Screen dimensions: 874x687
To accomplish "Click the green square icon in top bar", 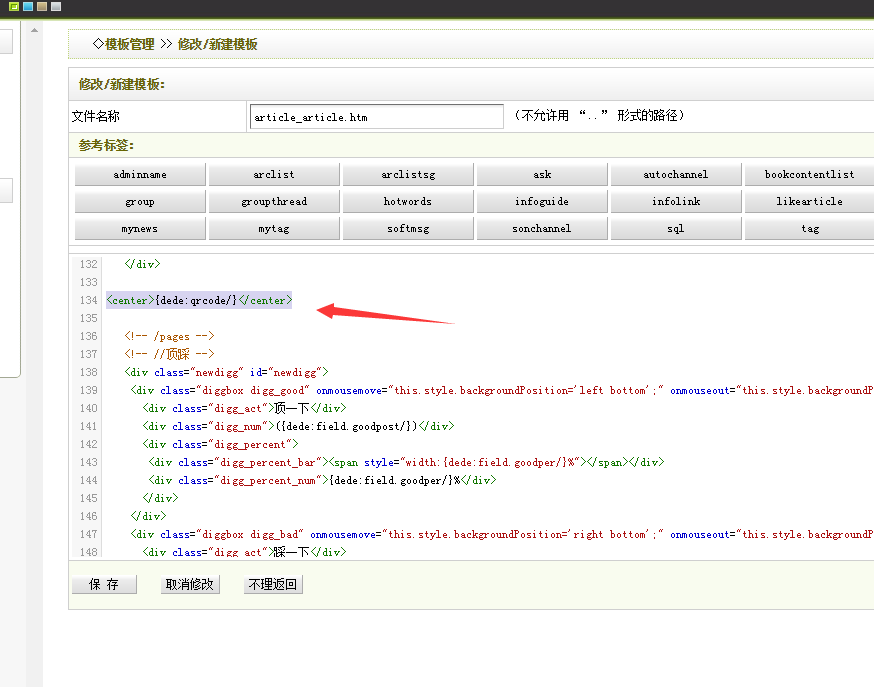I will [x=14, y=7].
